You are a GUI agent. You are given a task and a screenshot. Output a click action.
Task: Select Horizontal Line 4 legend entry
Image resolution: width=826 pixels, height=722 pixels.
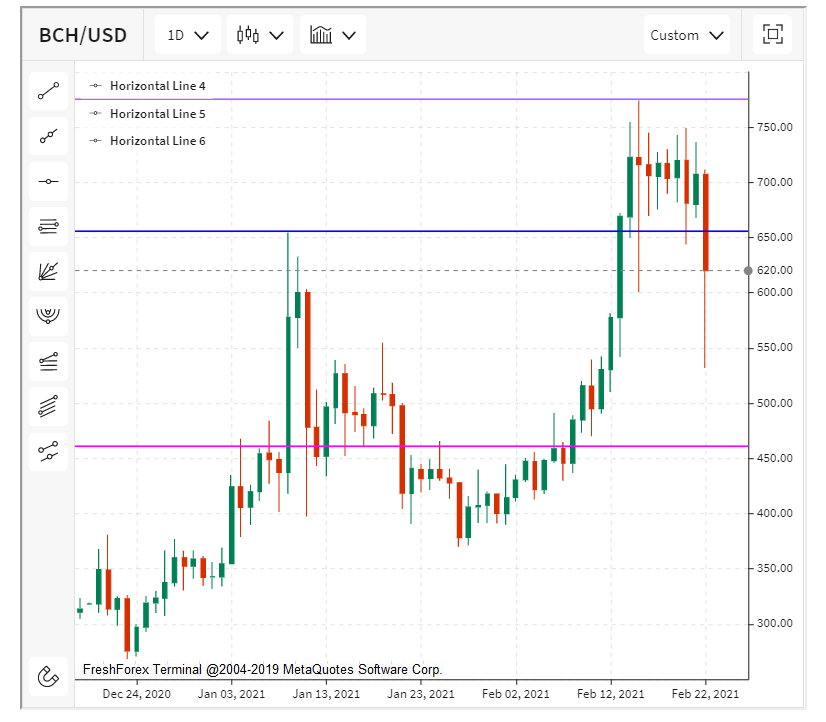tap(148, 86)
